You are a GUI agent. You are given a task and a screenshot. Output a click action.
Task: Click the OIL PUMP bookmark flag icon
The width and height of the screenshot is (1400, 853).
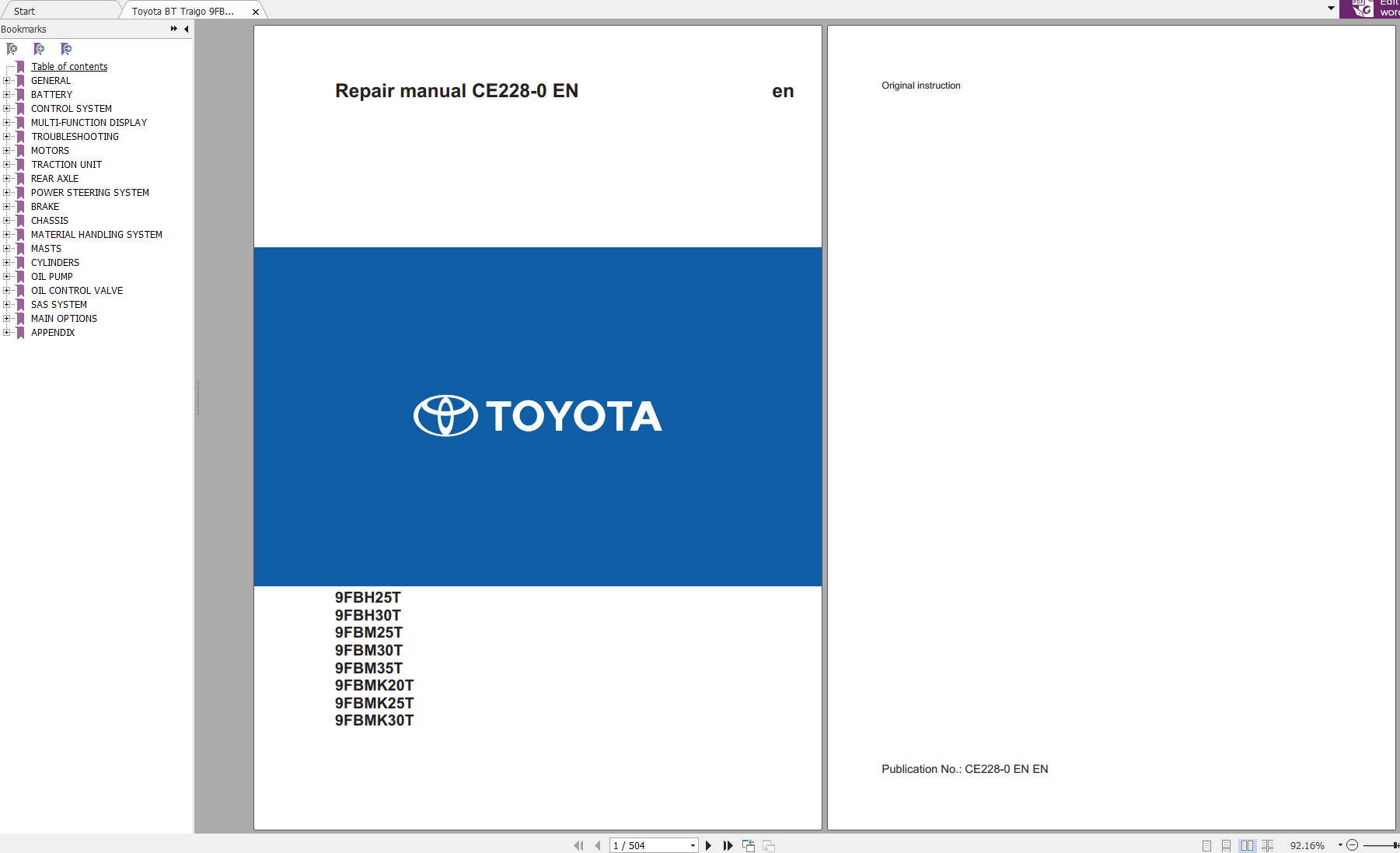(x=21, y=277)
